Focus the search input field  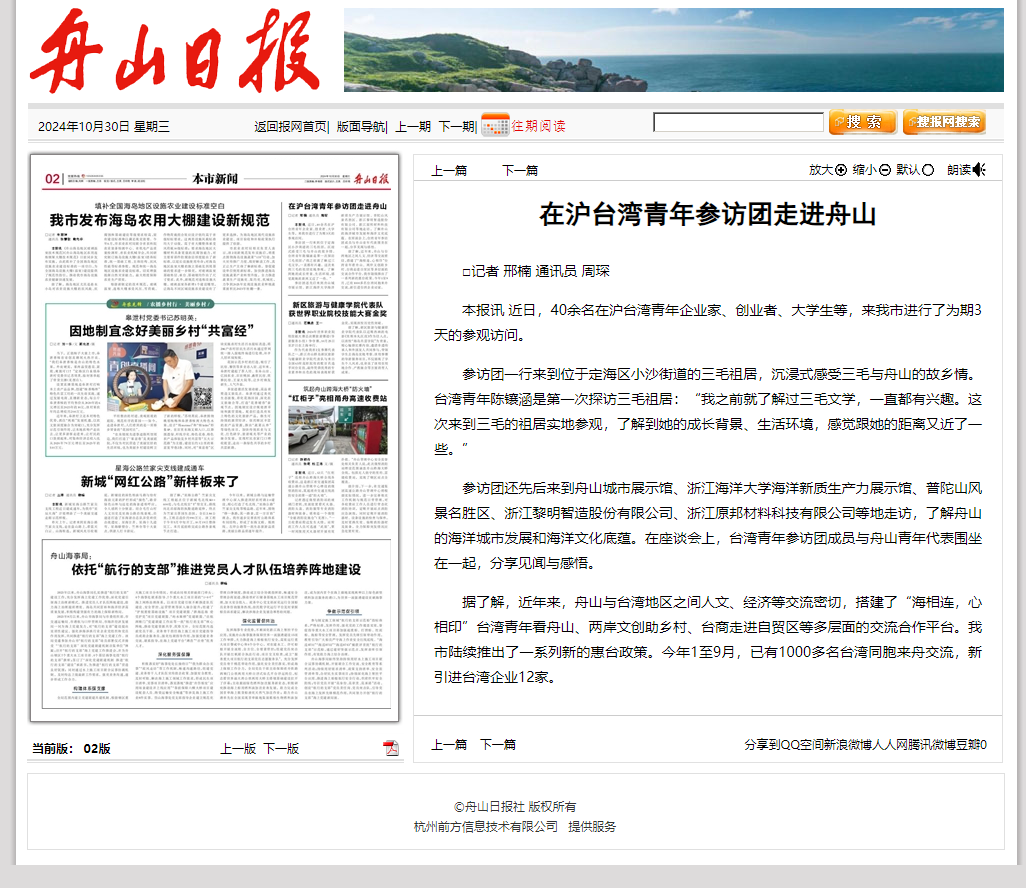[738, 122]
